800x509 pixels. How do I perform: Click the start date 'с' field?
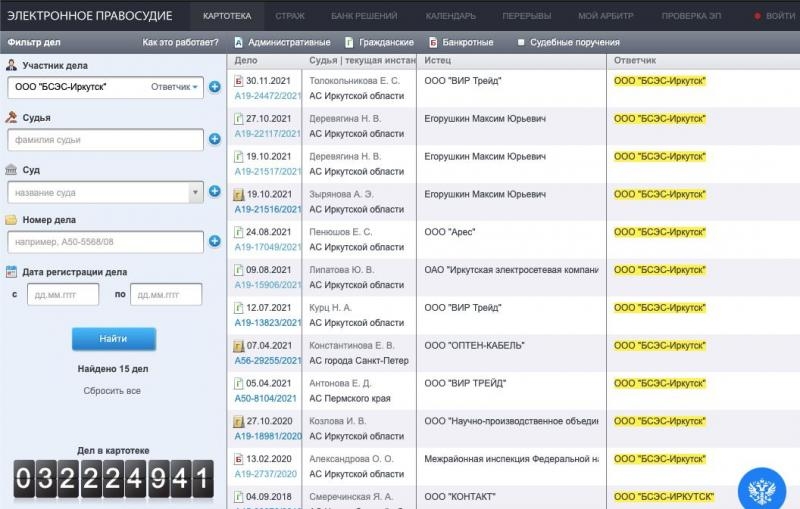pyautogui.click(x=63, y=294)
